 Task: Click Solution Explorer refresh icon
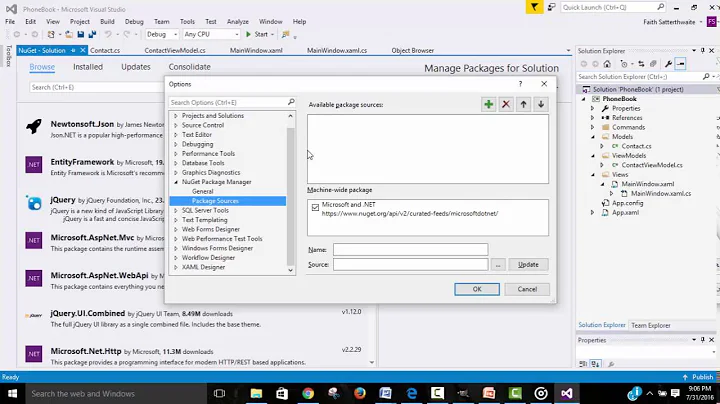point(641,64)
